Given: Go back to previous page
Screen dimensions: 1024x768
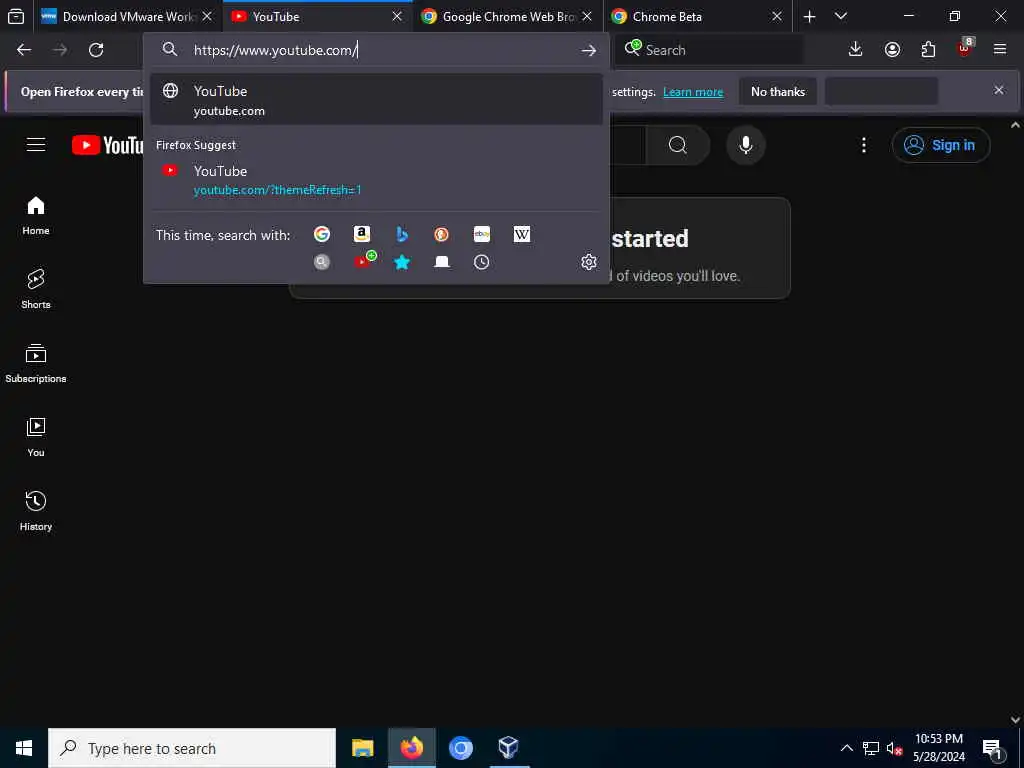Looking at the screenshot, I should (24, 50).
